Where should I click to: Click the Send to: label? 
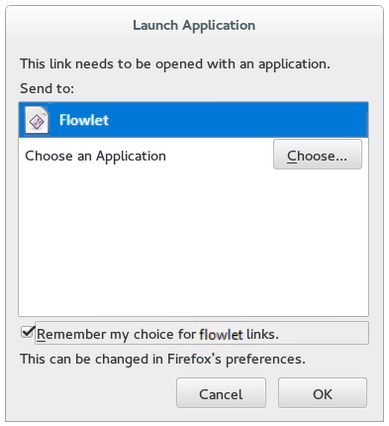pyautogui.click(x=47, y=89)
